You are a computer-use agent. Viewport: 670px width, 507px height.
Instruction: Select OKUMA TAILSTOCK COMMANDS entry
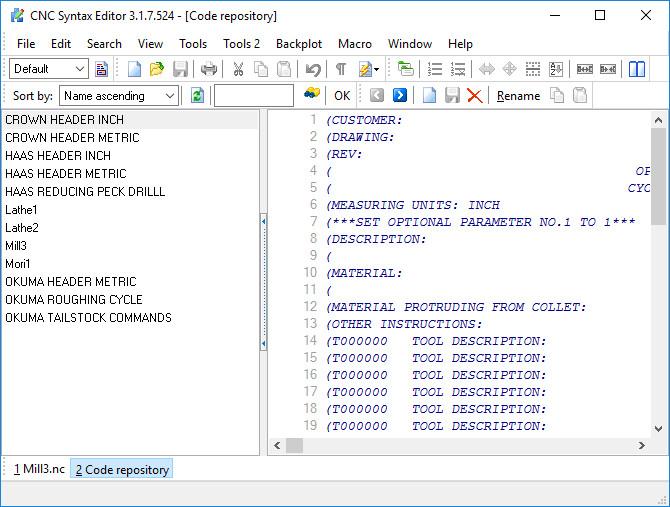[x=131, y=317]
